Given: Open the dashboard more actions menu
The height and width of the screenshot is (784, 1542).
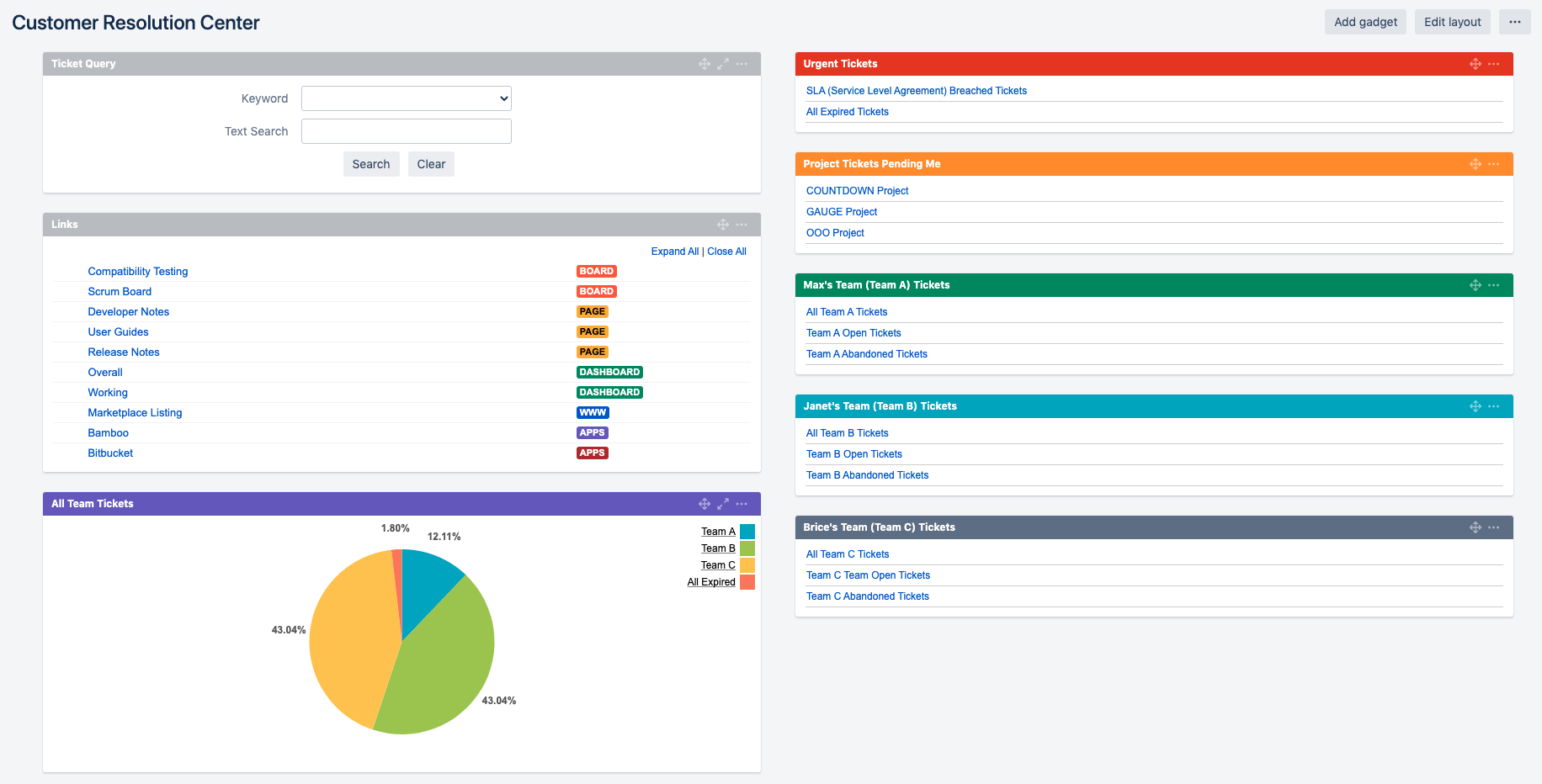Looking at the screenshot, I should 1515,22.
